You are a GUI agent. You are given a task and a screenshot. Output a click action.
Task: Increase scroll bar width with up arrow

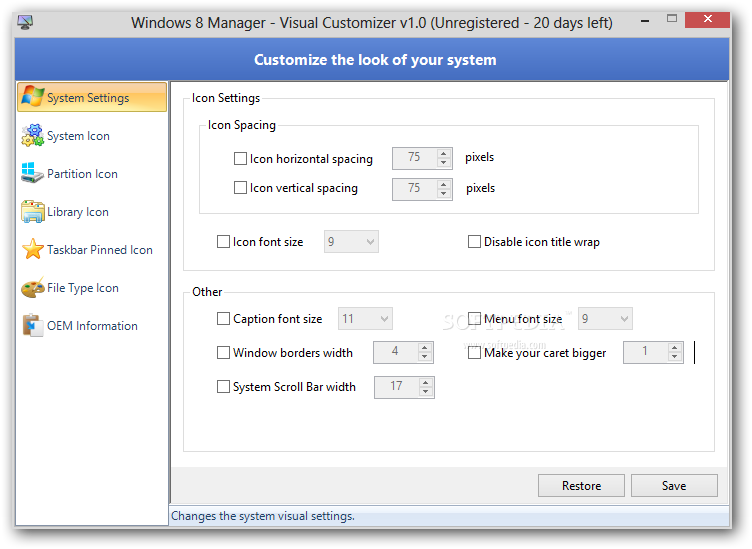425,383
